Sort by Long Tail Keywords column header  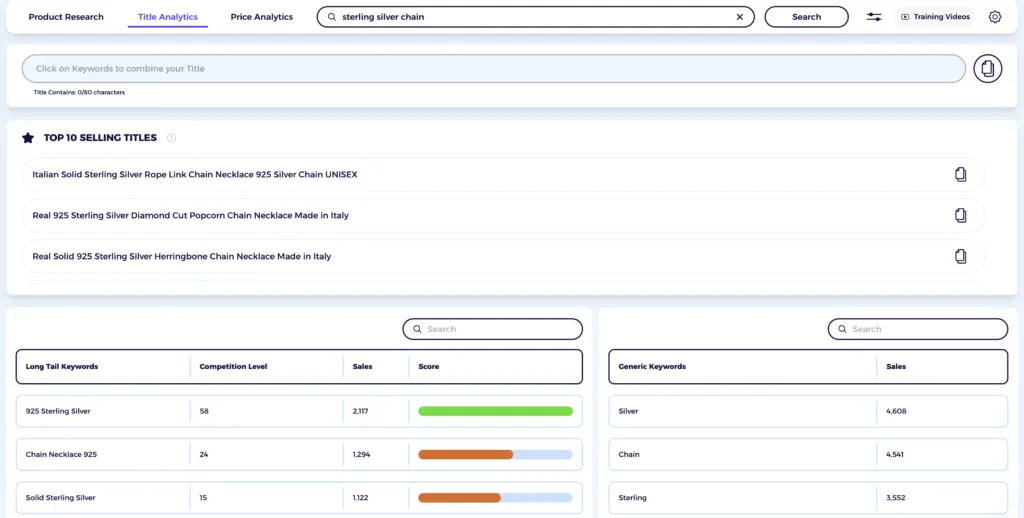point(62,366)
